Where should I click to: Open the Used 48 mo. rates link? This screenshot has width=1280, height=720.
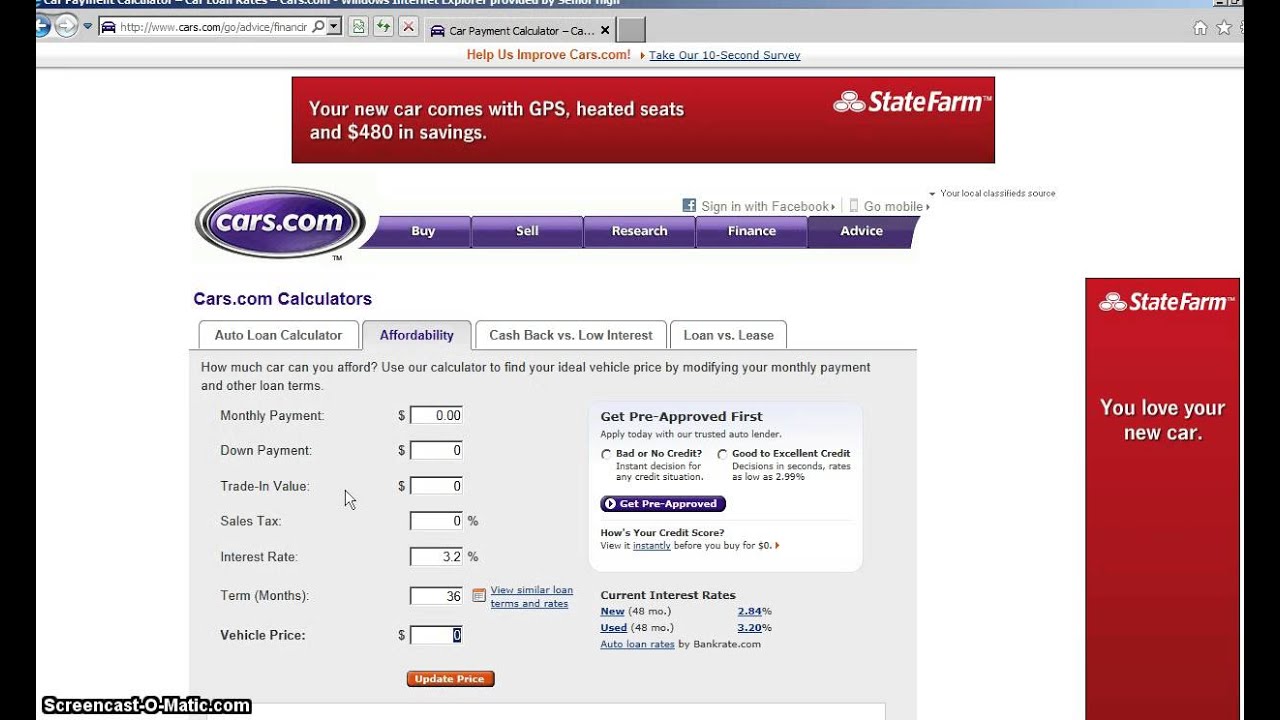pos(614,628)
